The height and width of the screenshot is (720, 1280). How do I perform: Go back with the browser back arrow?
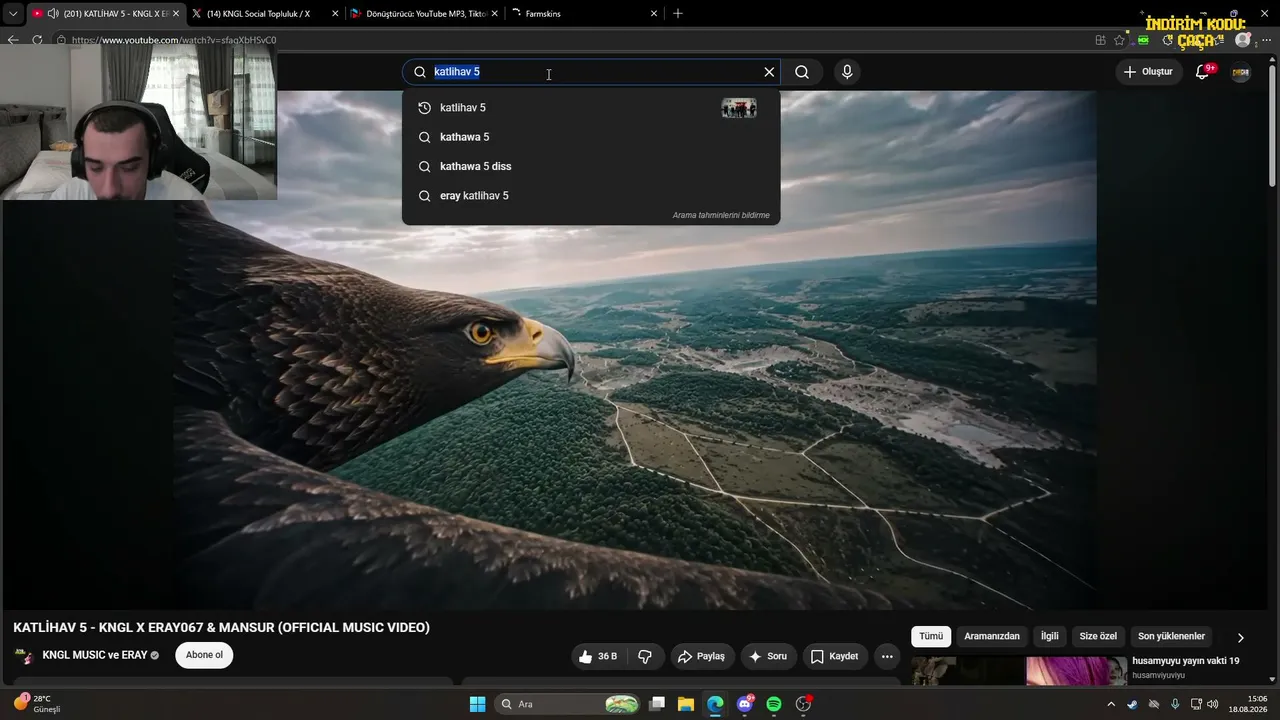coord(13,40)
